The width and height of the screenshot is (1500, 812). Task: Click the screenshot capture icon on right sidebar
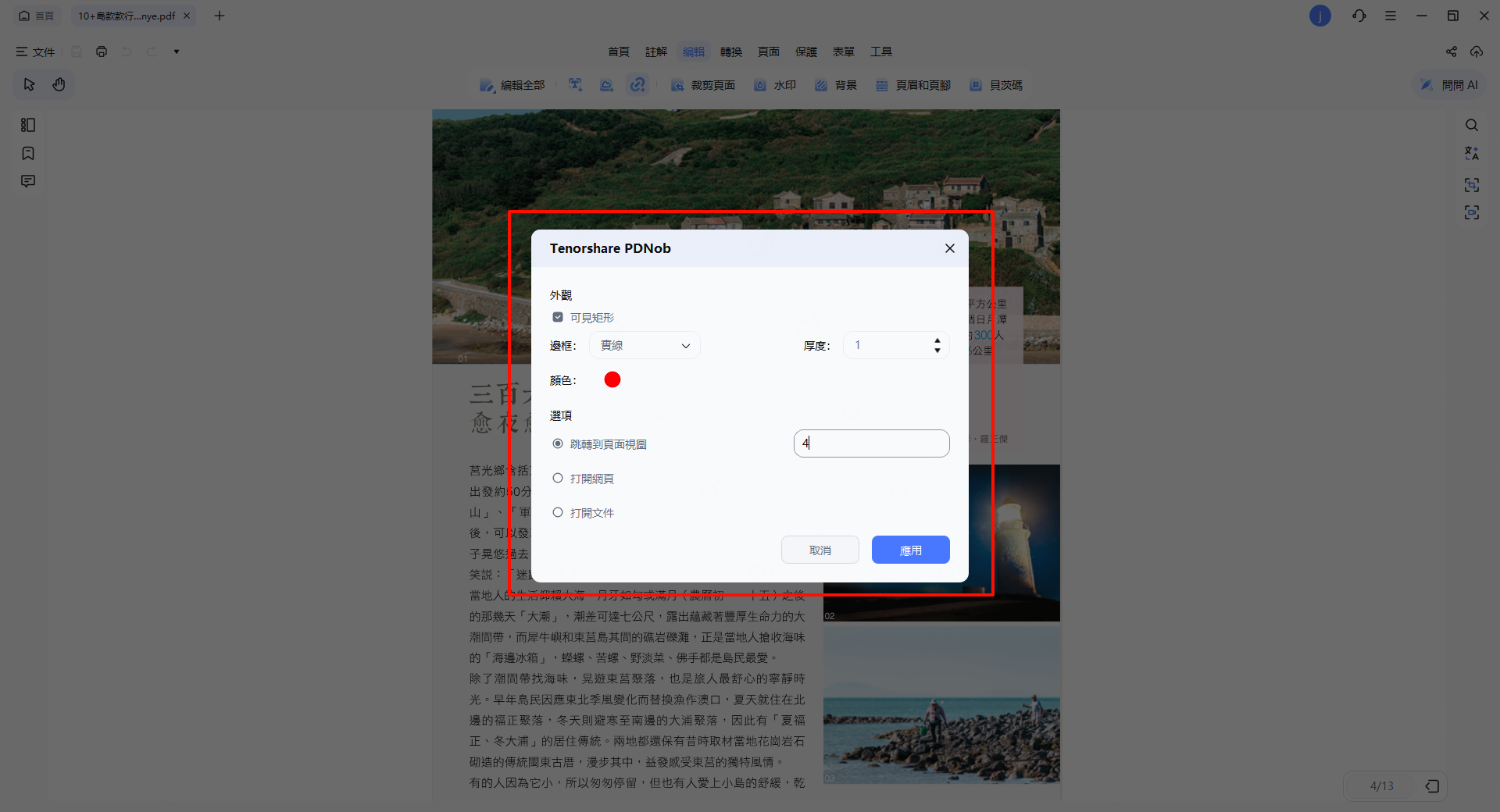1472,212
